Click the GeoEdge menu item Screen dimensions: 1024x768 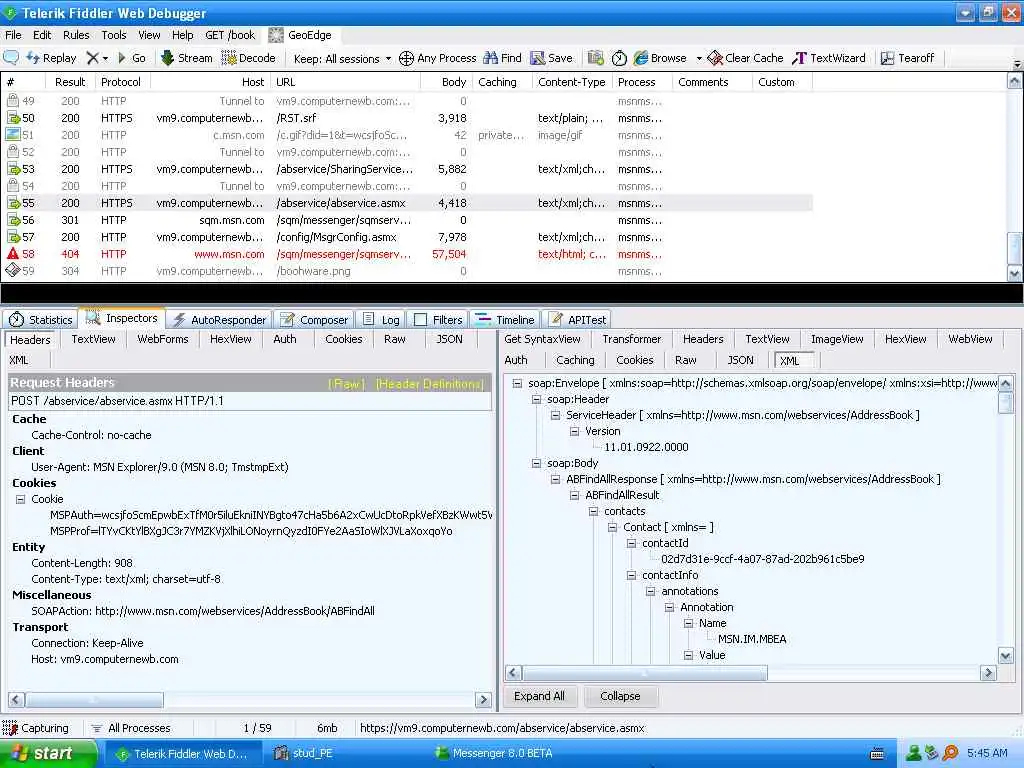[x=300, y=35]
